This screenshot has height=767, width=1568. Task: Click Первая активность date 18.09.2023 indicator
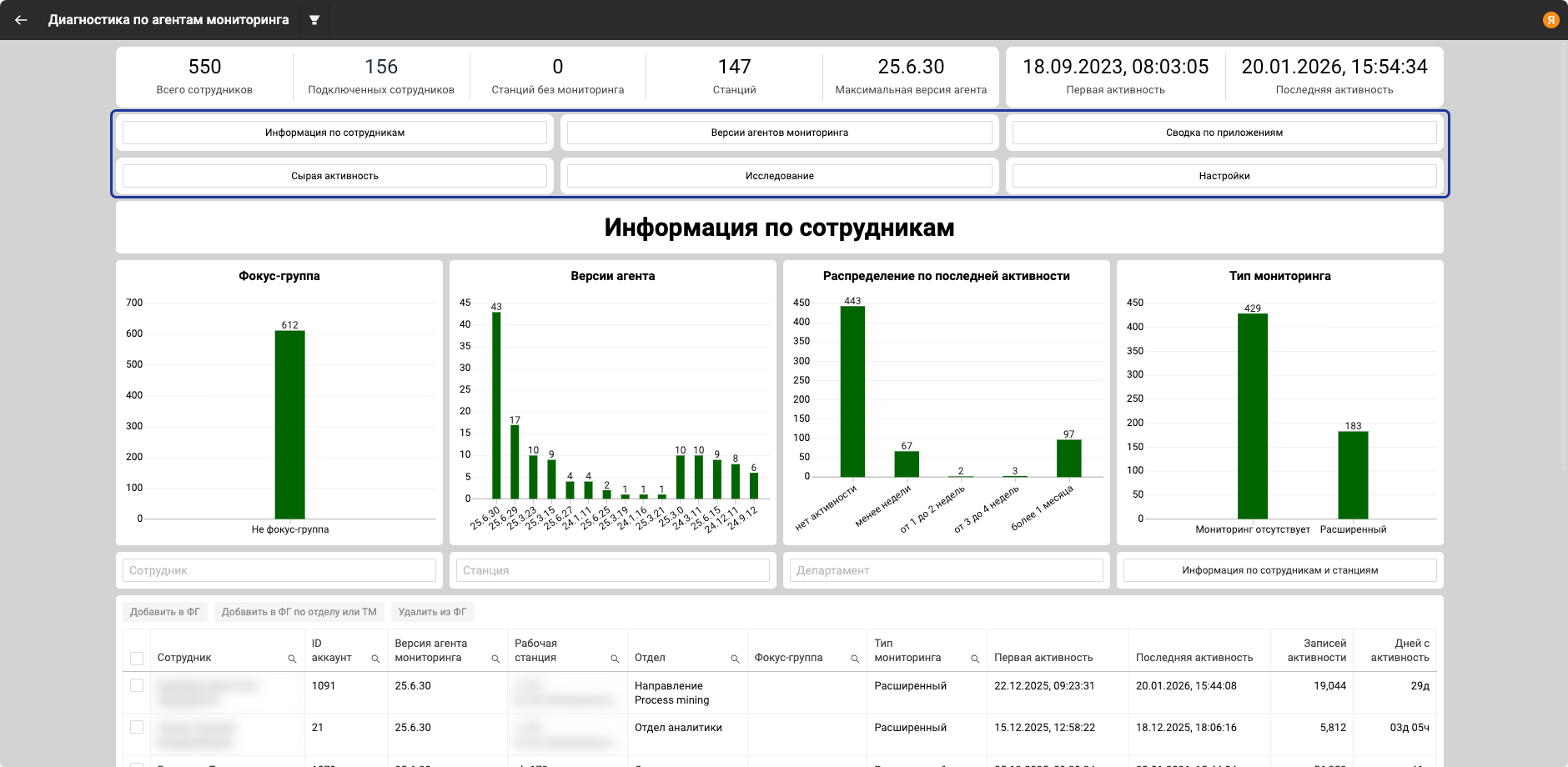pyautogui.click(x=1115, y=77)
